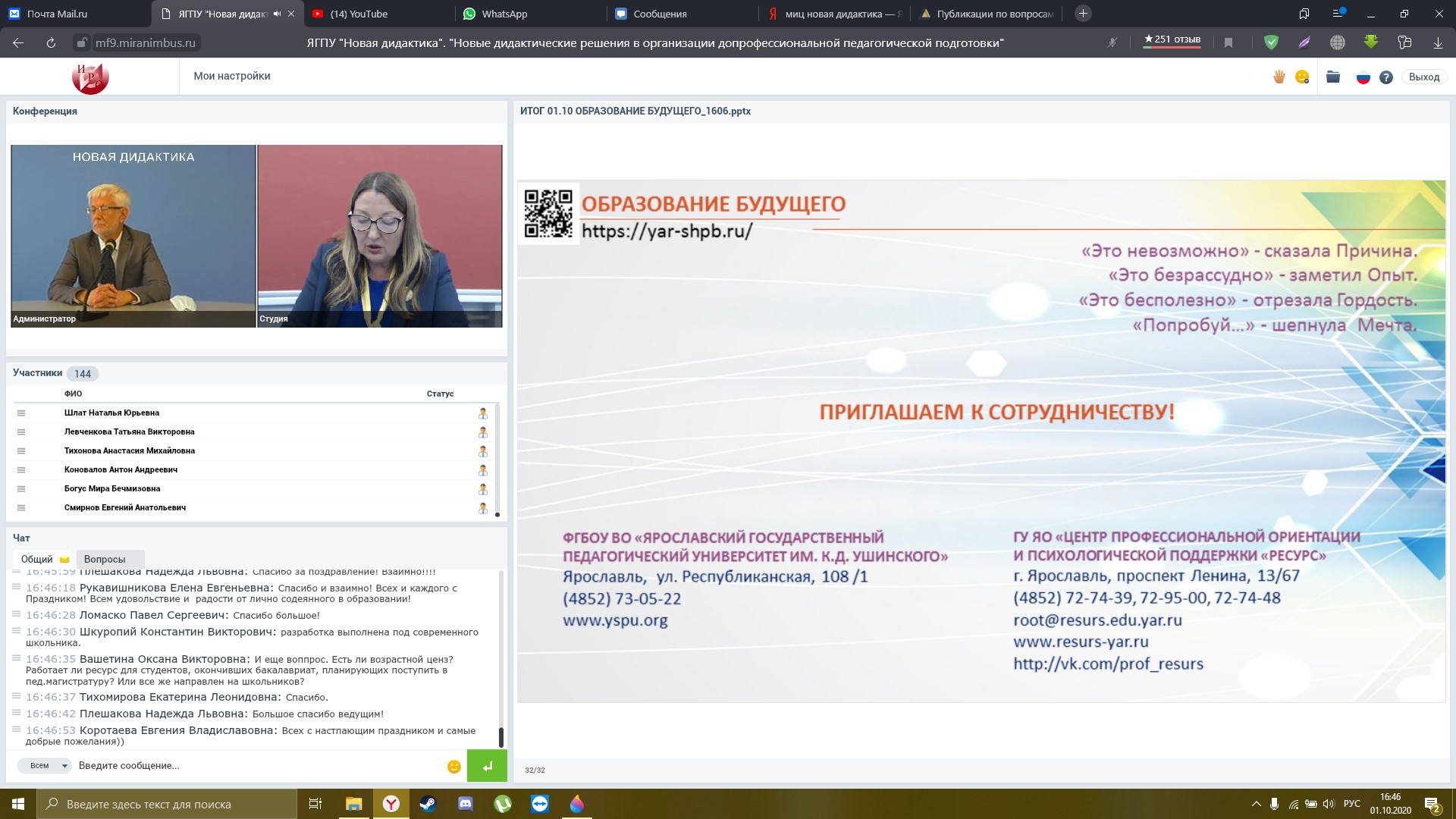Open the chat emoji picker
Image resolution: width=1456 pixels, height=819 pixels.
click(454, 767)
